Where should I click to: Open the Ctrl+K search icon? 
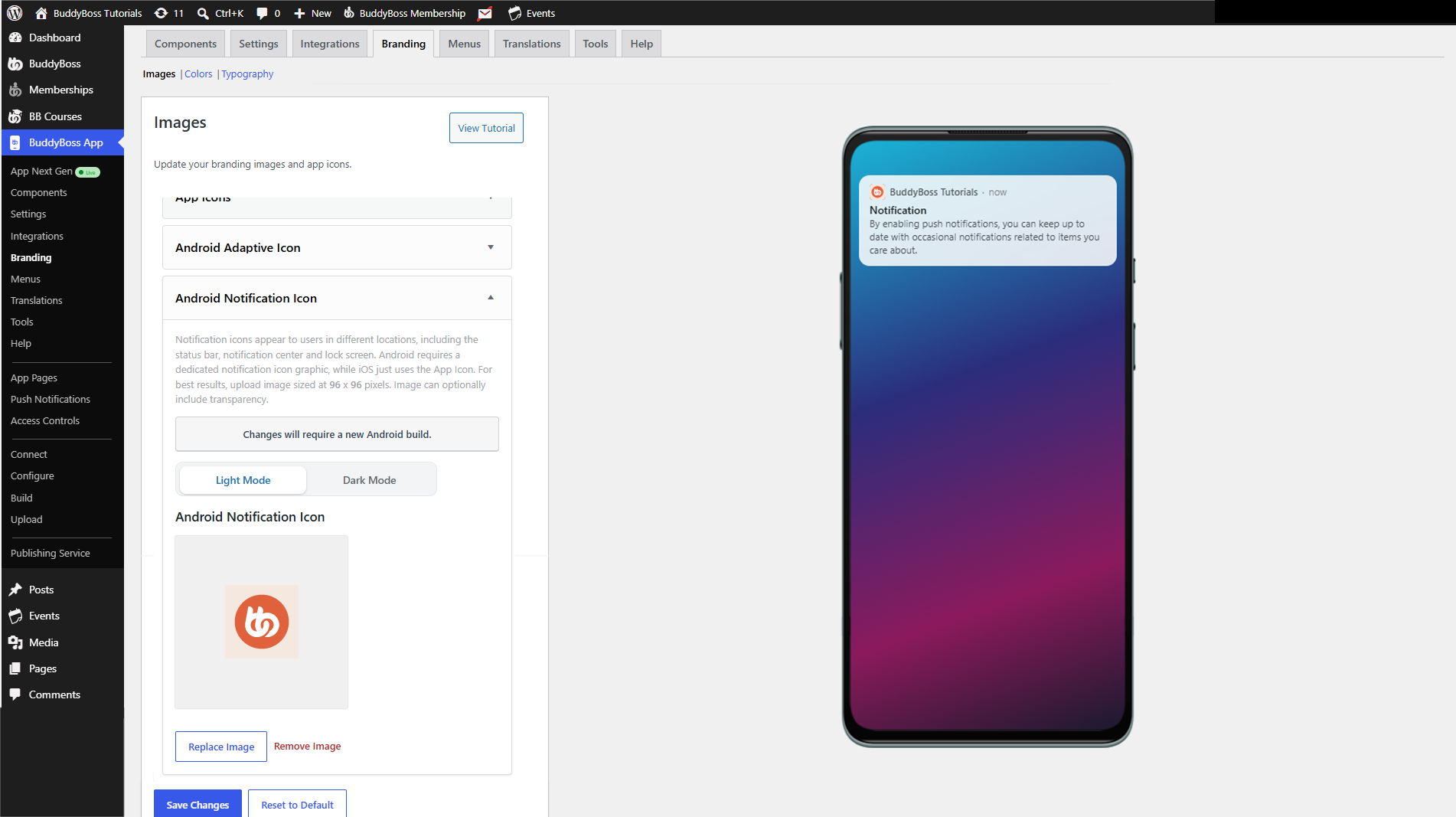(x=203, y=13)
